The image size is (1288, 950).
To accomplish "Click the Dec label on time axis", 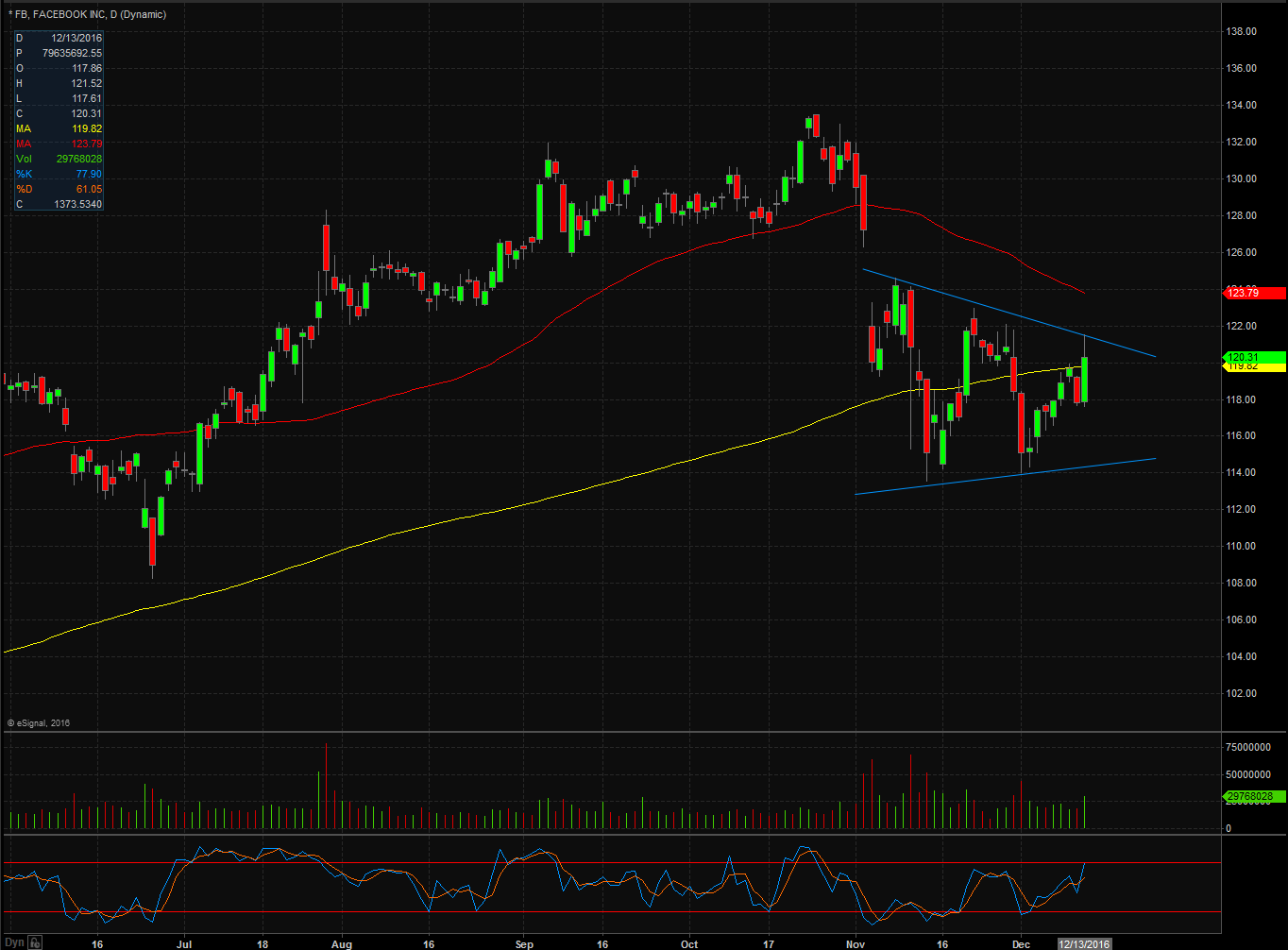I will coord(1021,943).
